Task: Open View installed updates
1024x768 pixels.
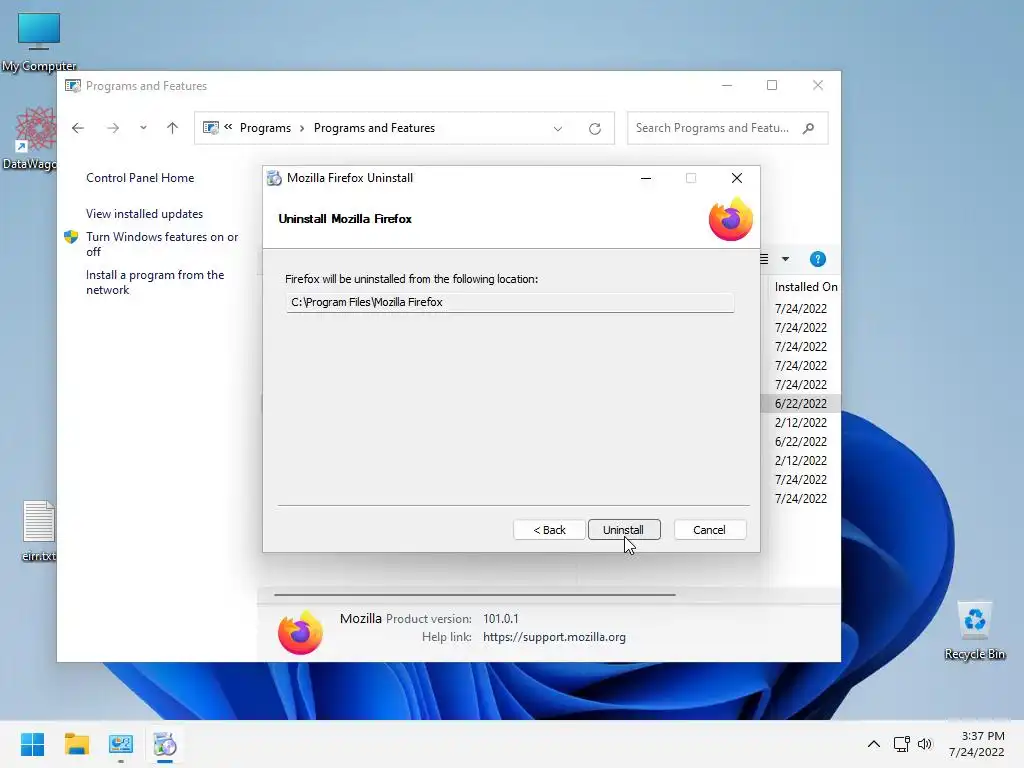Action: click(144, 214)
